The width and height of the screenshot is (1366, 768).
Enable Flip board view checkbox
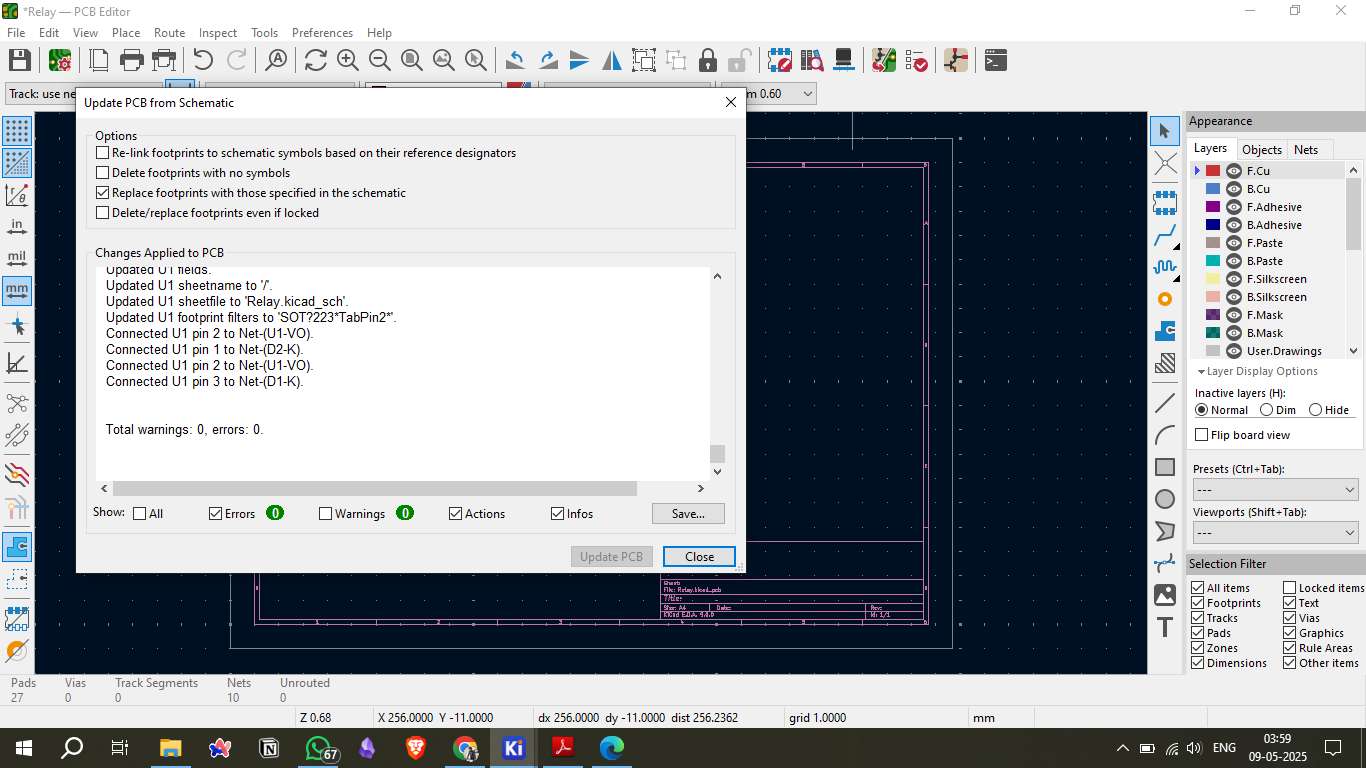(1202, 435)
